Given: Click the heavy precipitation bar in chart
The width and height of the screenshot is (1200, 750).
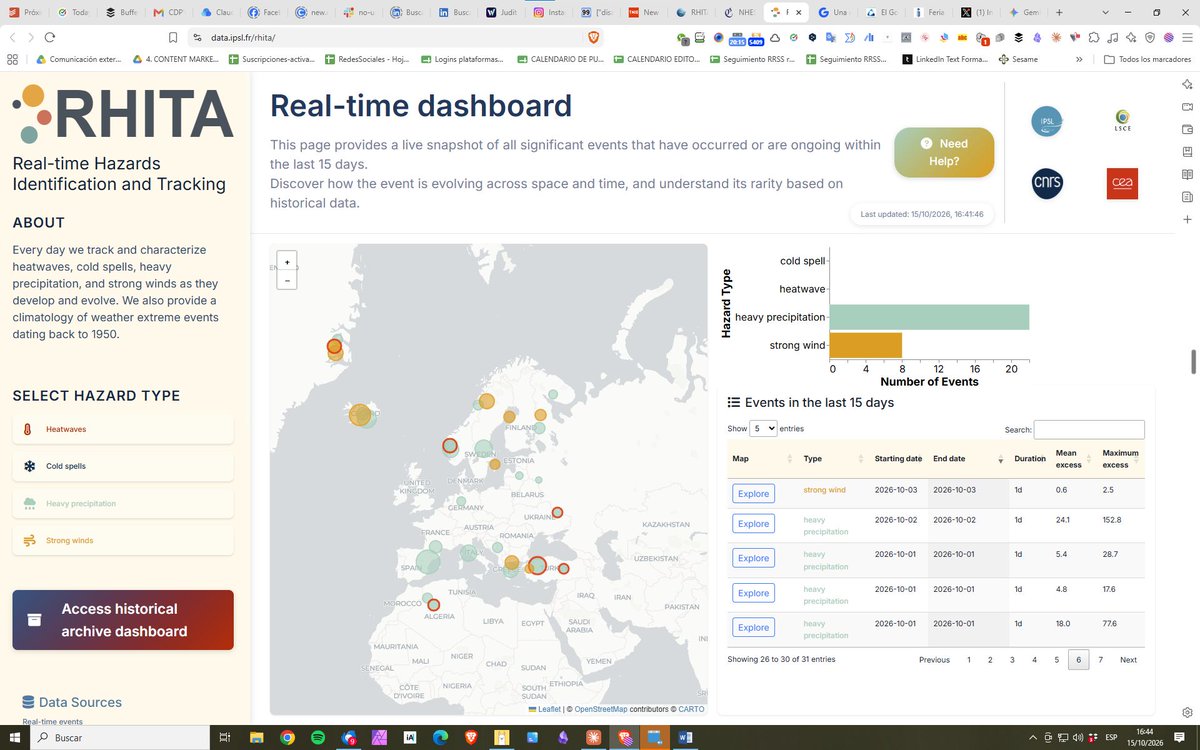Looking at the screenshot, I should pyautogui.click(x=929, y=317).
